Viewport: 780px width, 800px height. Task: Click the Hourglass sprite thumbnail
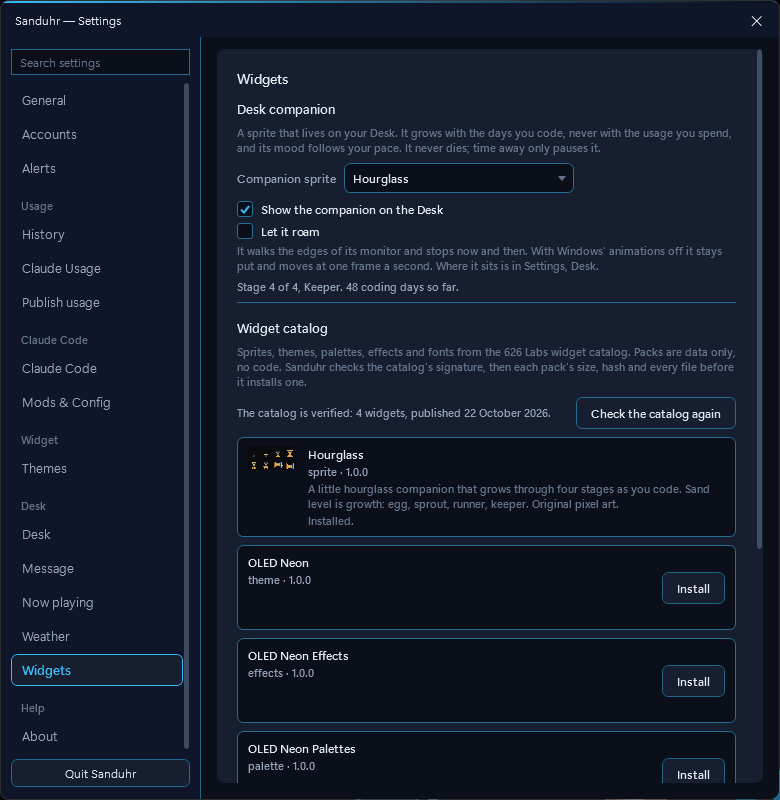272,459
